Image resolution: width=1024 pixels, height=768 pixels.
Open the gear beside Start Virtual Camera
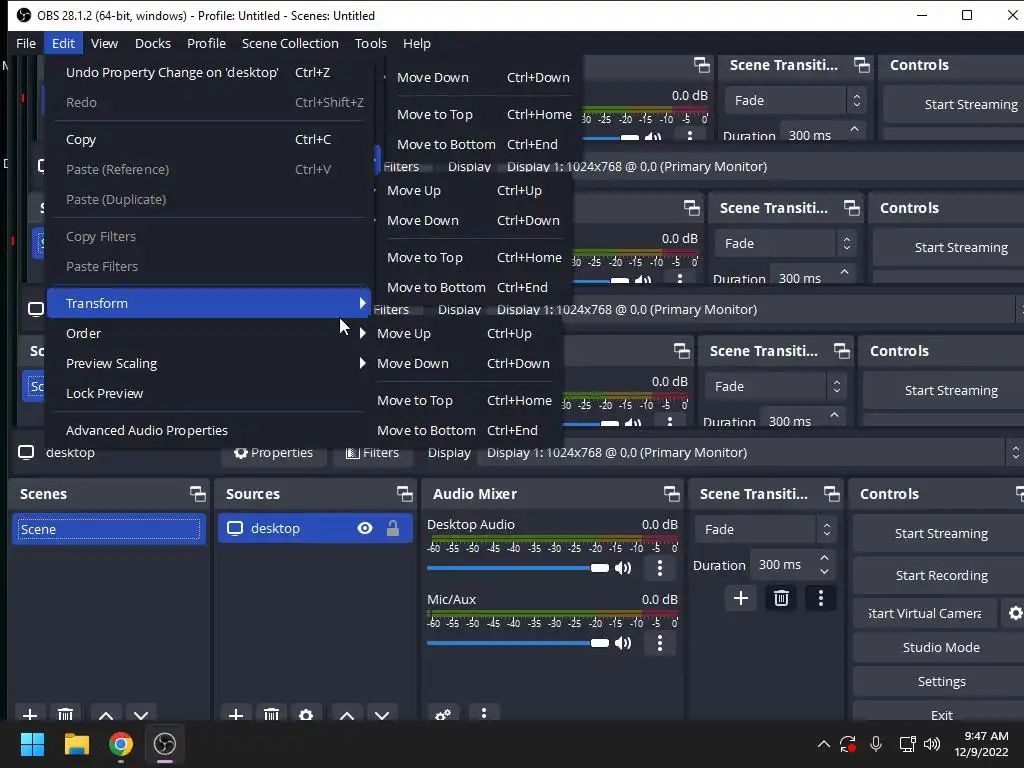pos(1014,613)
